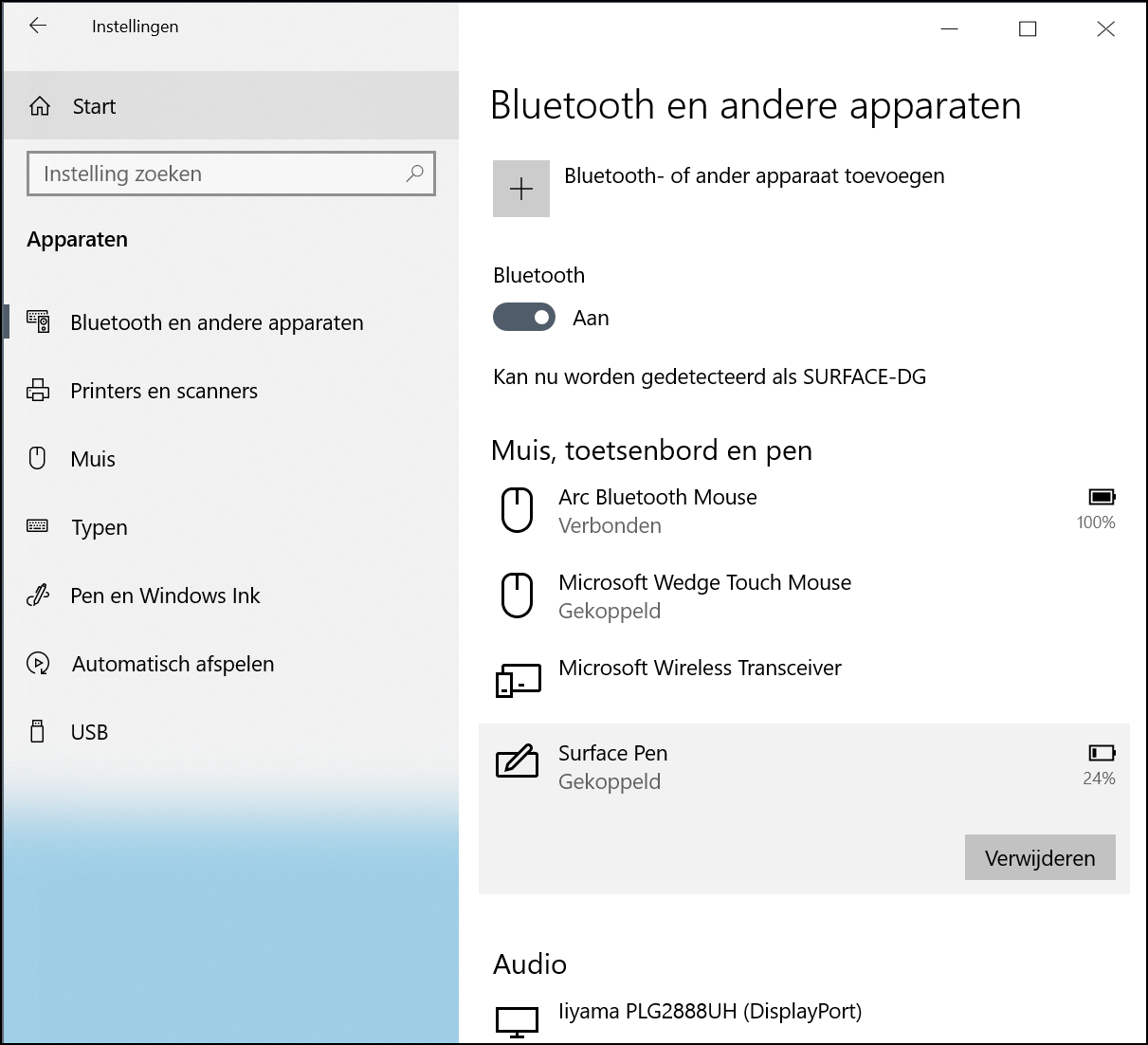Image resolution: width=1148 pixels, height=1045 pixels.
Task: Click the Bluetooth devices sidebar icon
Action: pyautogui.click(x=38, y=321)
